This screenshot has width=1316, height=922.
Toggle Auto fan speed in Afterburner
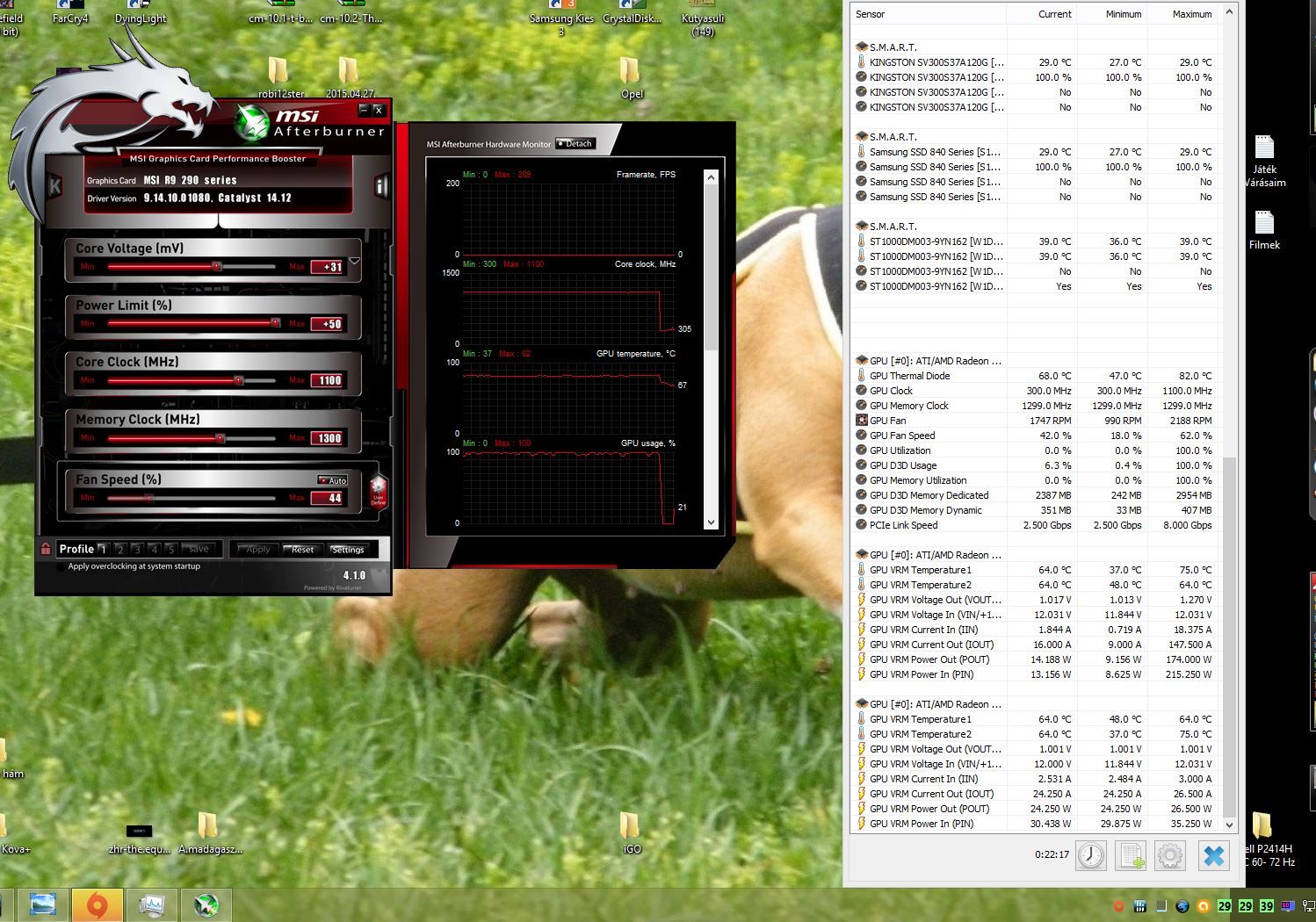tap(333, 480)
